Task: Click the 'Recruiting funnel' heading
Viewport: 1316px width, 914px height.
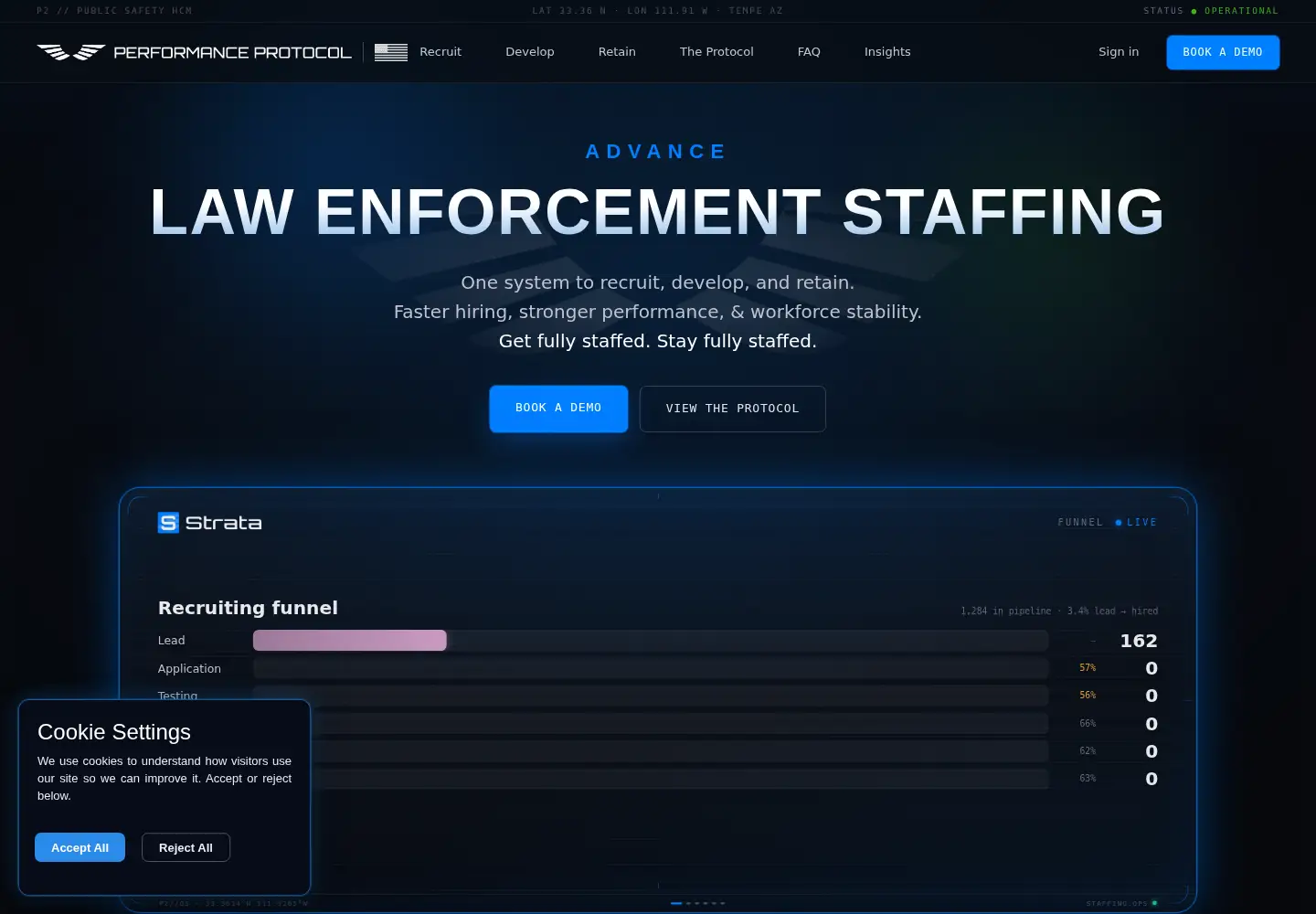Action: [x=248, y=608]
